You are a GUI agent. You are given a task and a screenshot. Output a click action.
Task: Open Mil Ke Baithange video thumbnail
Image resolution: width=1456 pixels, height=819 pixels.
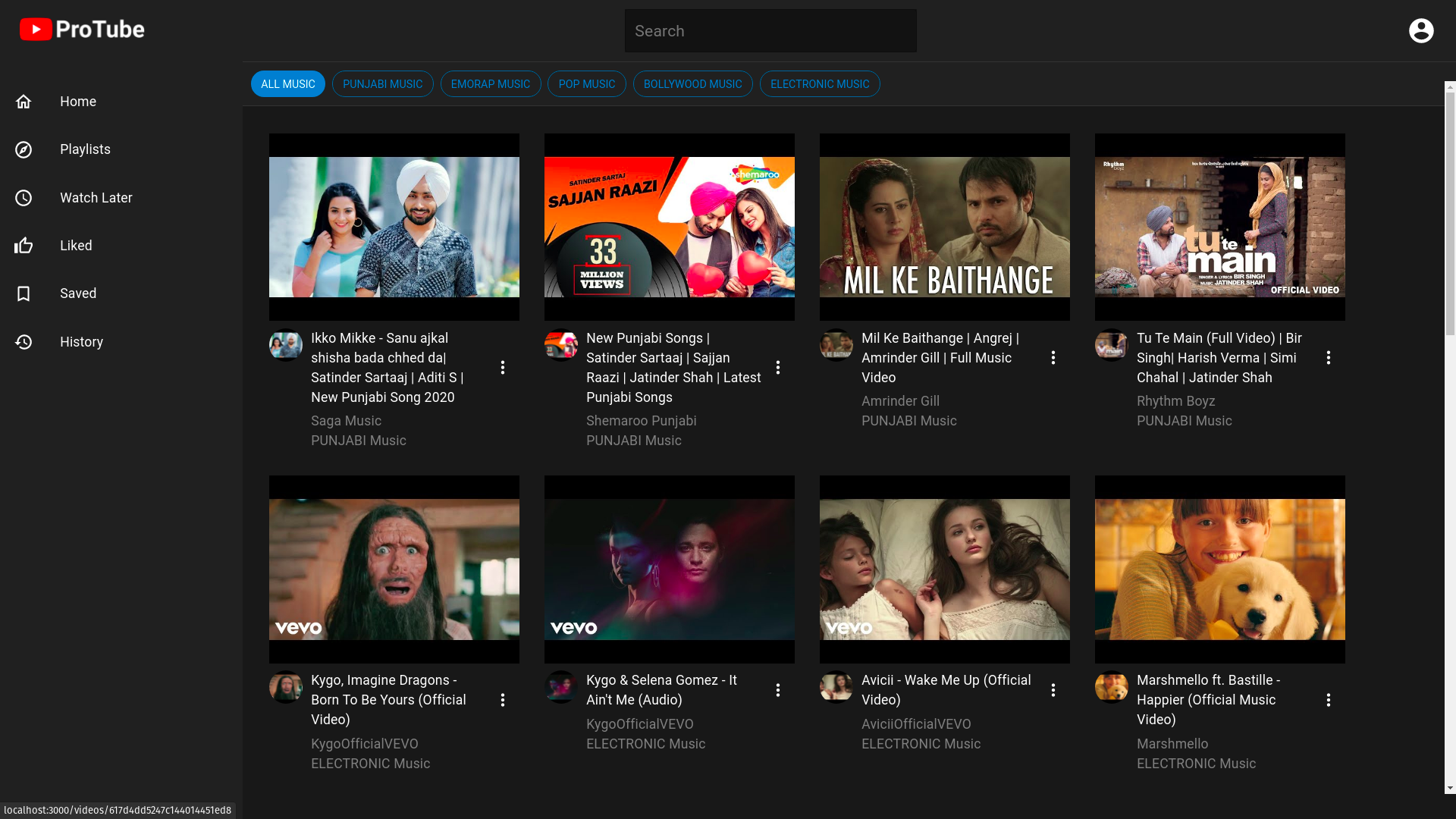945,227
